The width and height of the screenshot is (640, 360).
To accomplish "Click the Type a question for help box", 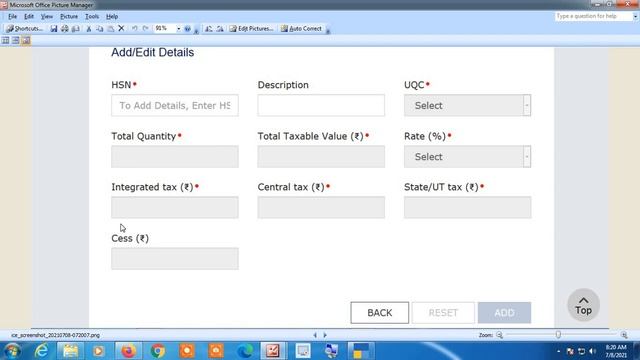I will [x=593, y=16].
